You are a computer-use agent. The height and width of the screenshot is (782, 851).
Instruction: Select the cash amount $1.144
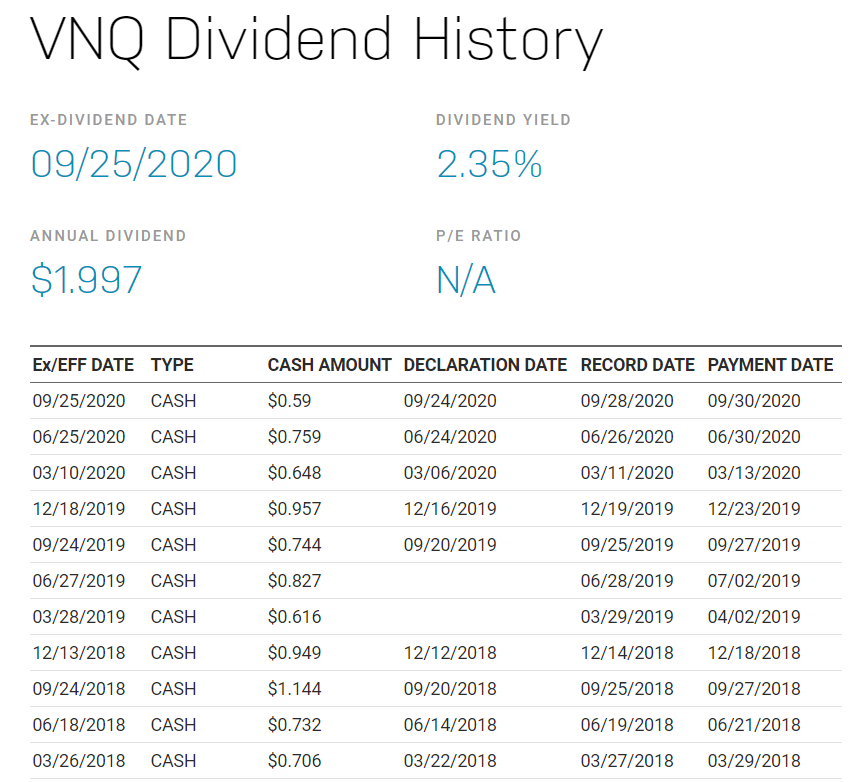tap(294, 689)
